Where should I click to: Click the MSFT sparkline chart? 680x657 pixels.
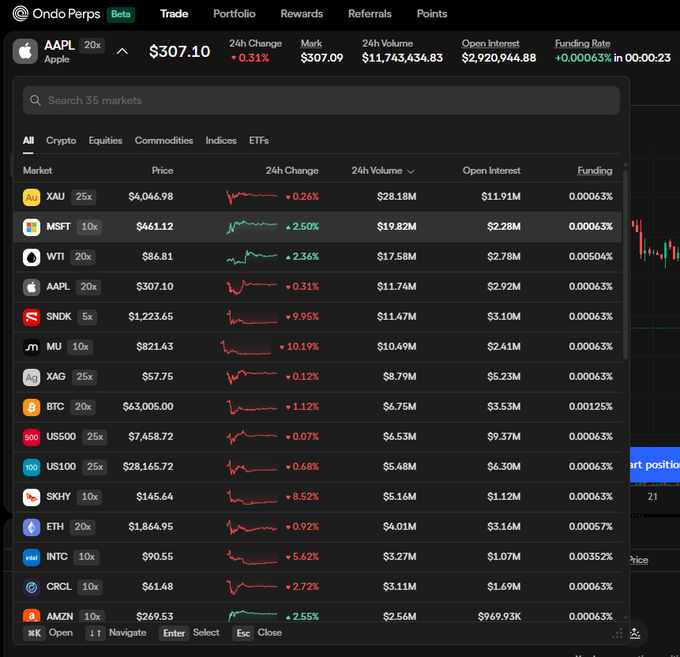(252, 226)
